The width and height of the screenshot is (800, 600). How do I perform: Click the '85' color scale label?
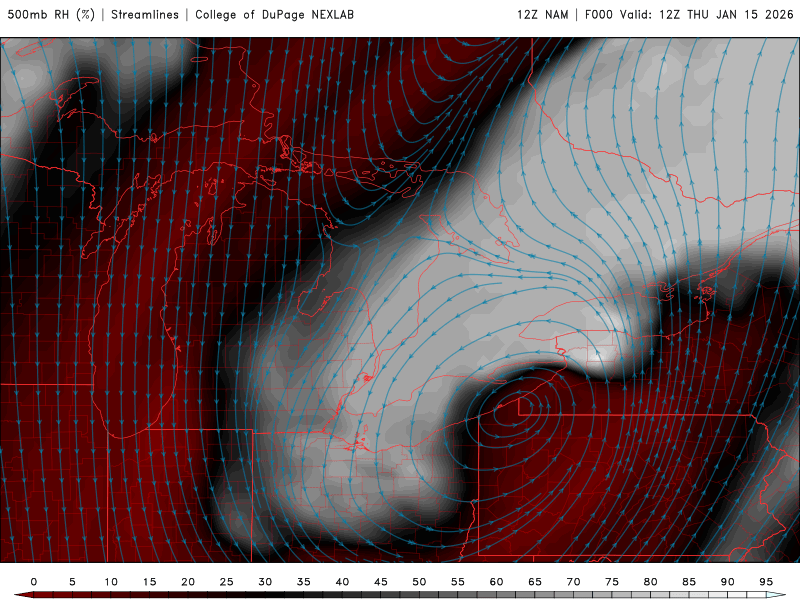(x=689, y=582)
